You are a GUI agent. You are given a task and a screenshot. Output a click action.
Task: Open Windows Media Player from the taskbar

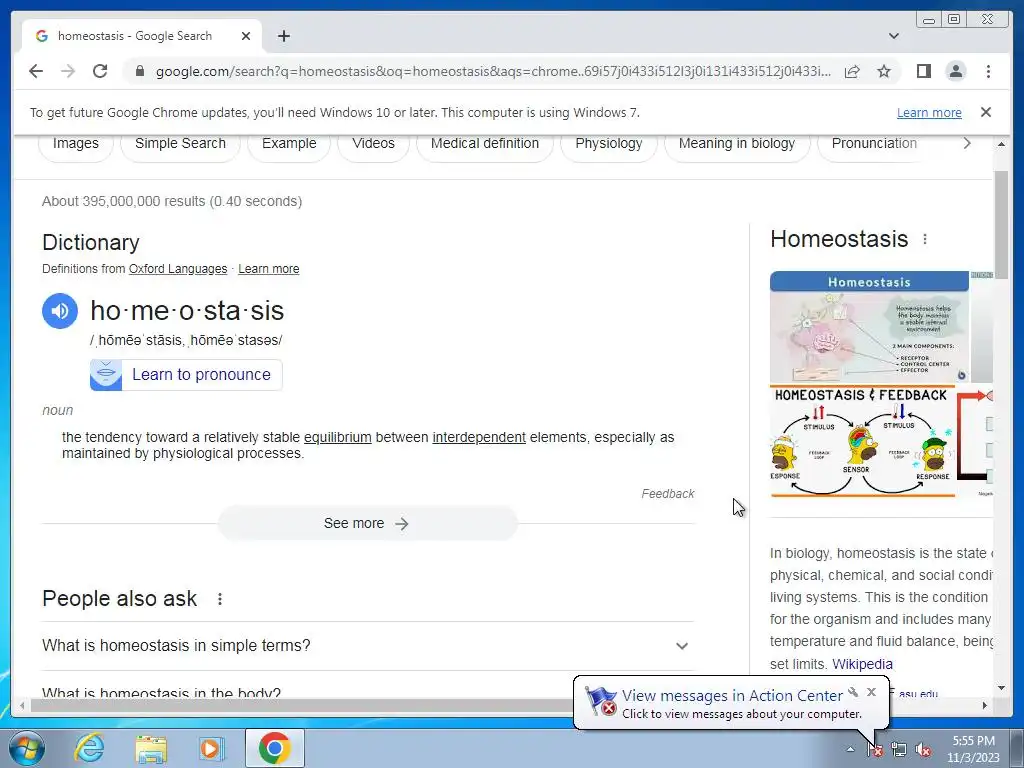coord(212,748)
